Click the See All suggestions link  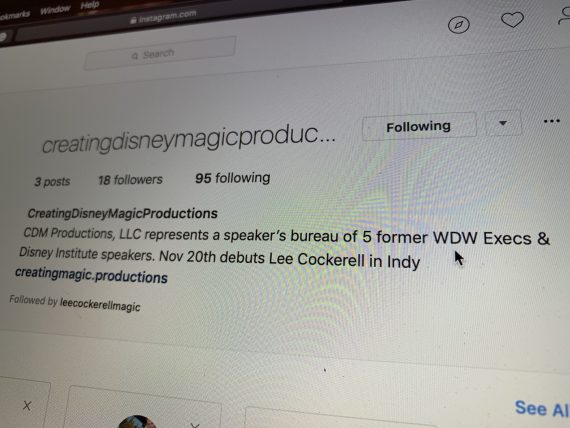point(542,408)
